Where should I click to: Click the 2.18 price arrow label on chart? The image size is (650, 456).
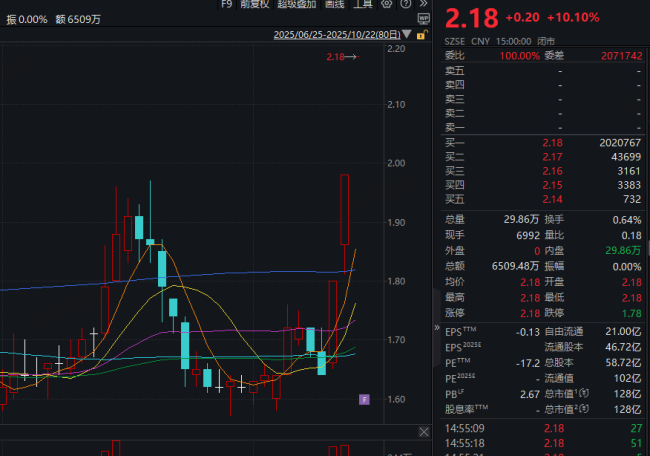click(341, 58)
